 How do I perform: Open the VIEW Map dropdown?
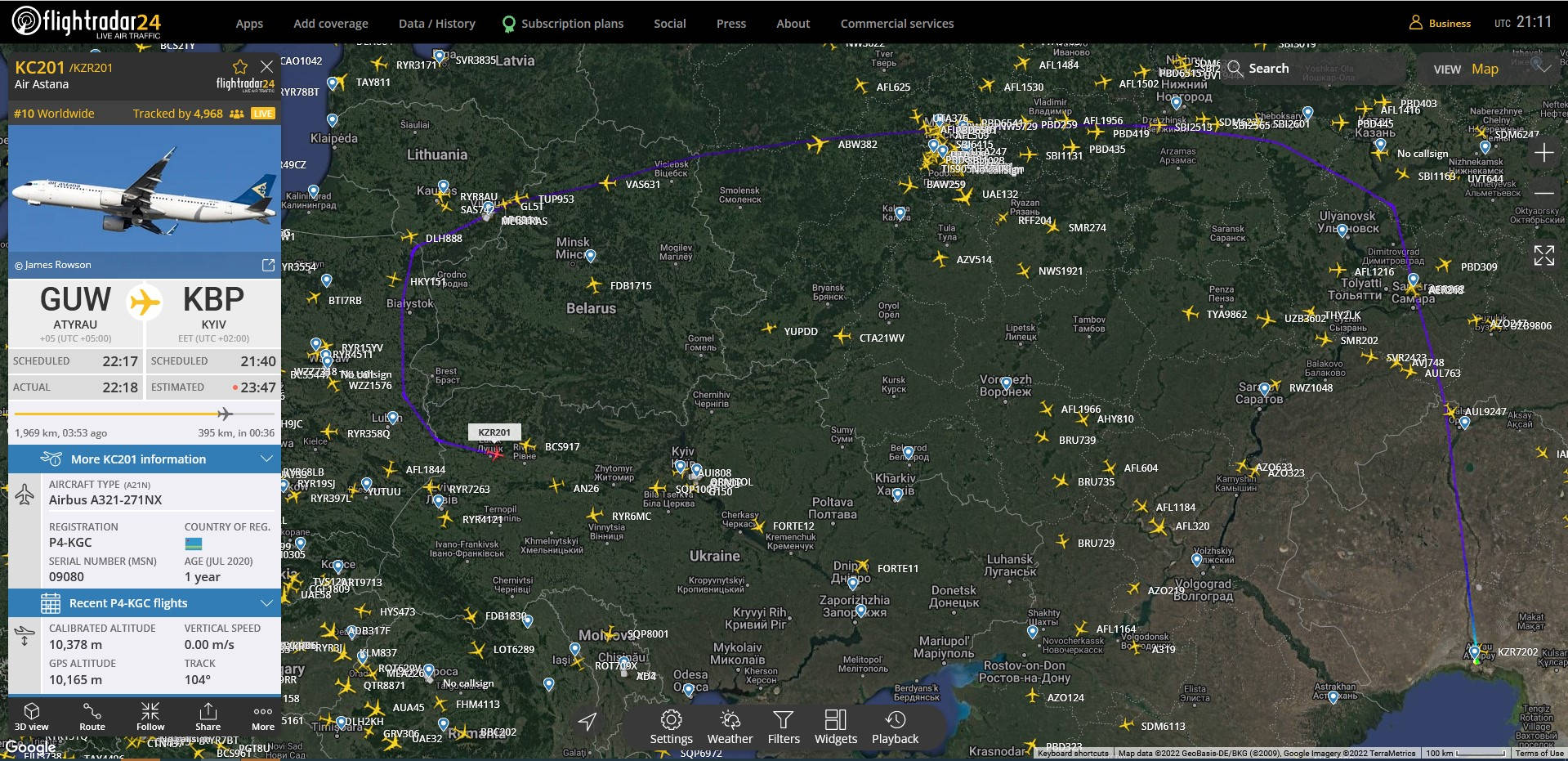tap(1491, 69)
